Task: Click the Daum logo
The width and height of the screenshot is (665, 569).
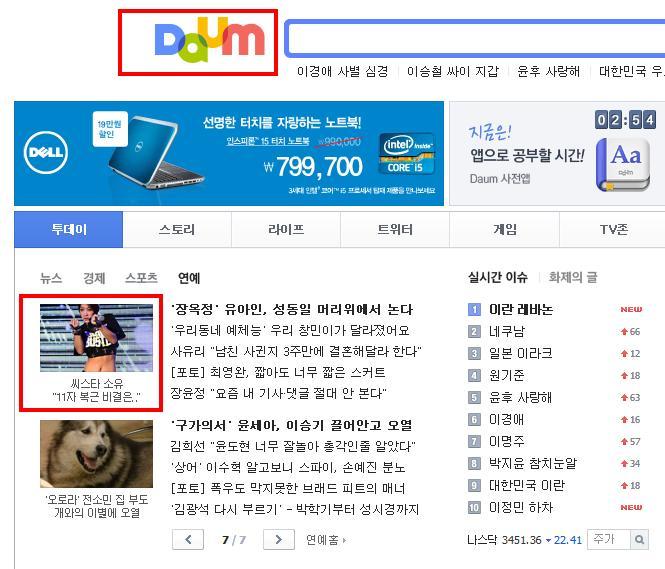Action: pyautogui.click(x=210, y=40)
